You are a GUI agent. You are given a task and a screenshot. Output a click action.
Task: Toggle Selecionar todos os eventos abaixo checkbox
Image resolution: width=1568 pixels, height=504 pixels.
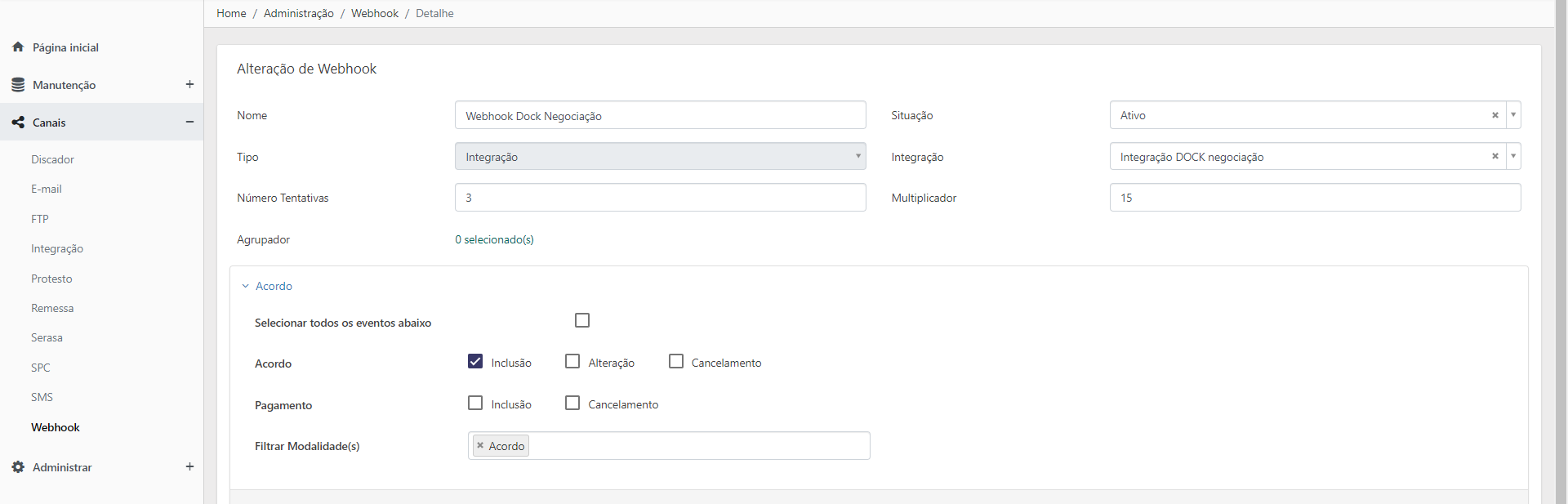(582, 320)
